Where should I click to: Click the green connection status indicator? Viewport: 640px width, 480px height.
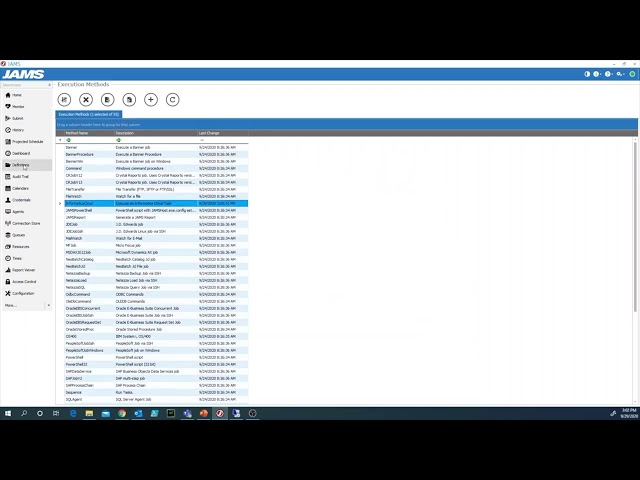click(x=632, y=74)
